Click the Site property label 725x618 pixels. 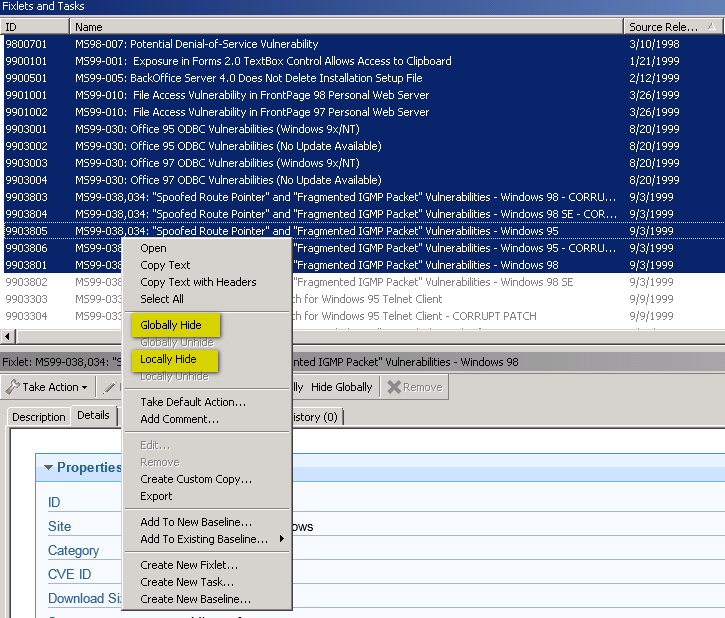click(60, 526)
